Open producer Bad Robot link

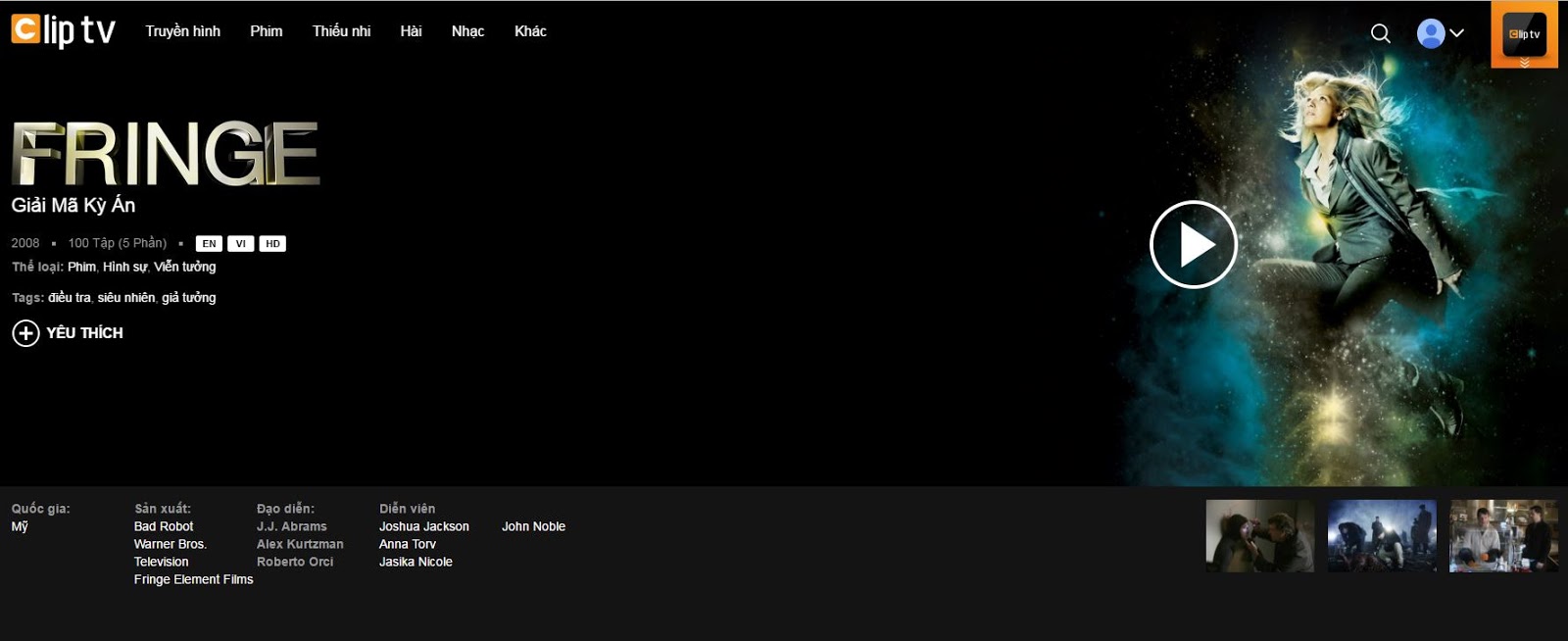[164, 526]
